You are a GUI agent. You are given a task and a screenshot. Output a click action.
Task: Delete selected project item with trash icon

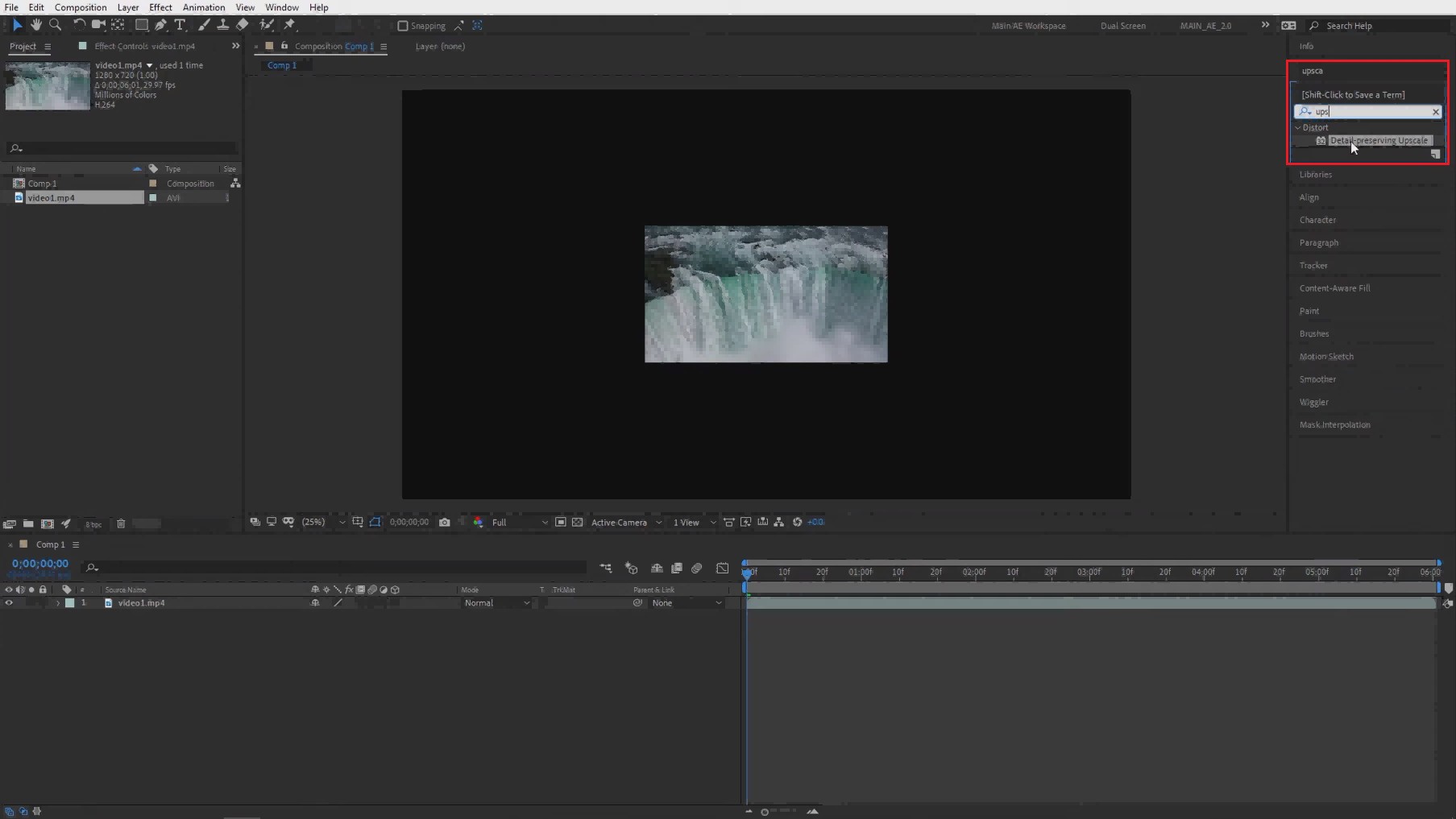(121, 523)
